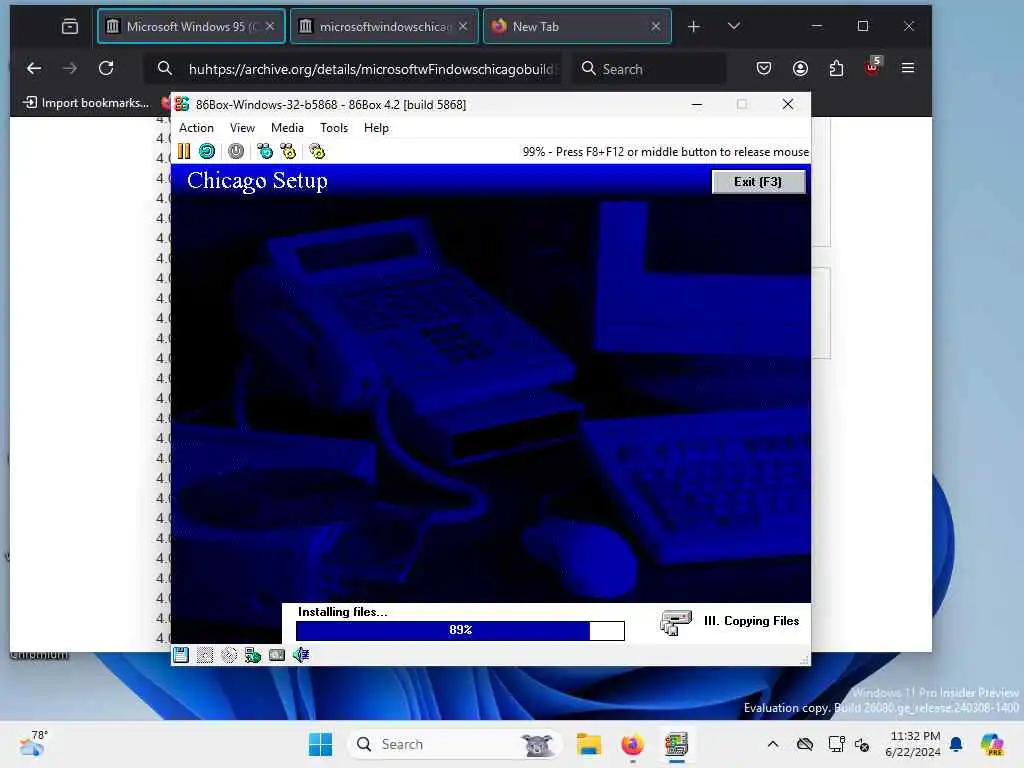This screenshot has width=1024, height=768.
Task: Click the empty floppy drive status icon
Action: click(x=205, y=655)
